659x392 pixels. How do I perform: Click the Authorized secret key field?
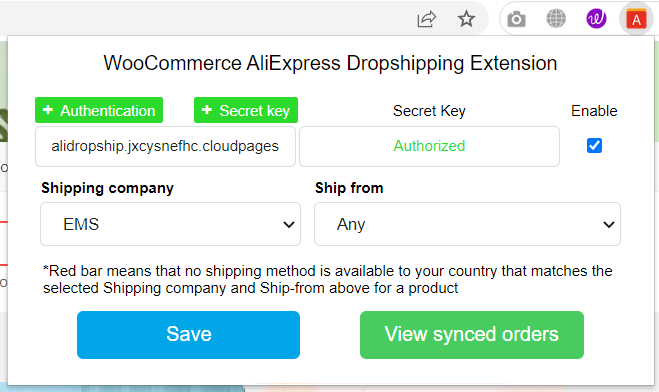click(429, 146)
